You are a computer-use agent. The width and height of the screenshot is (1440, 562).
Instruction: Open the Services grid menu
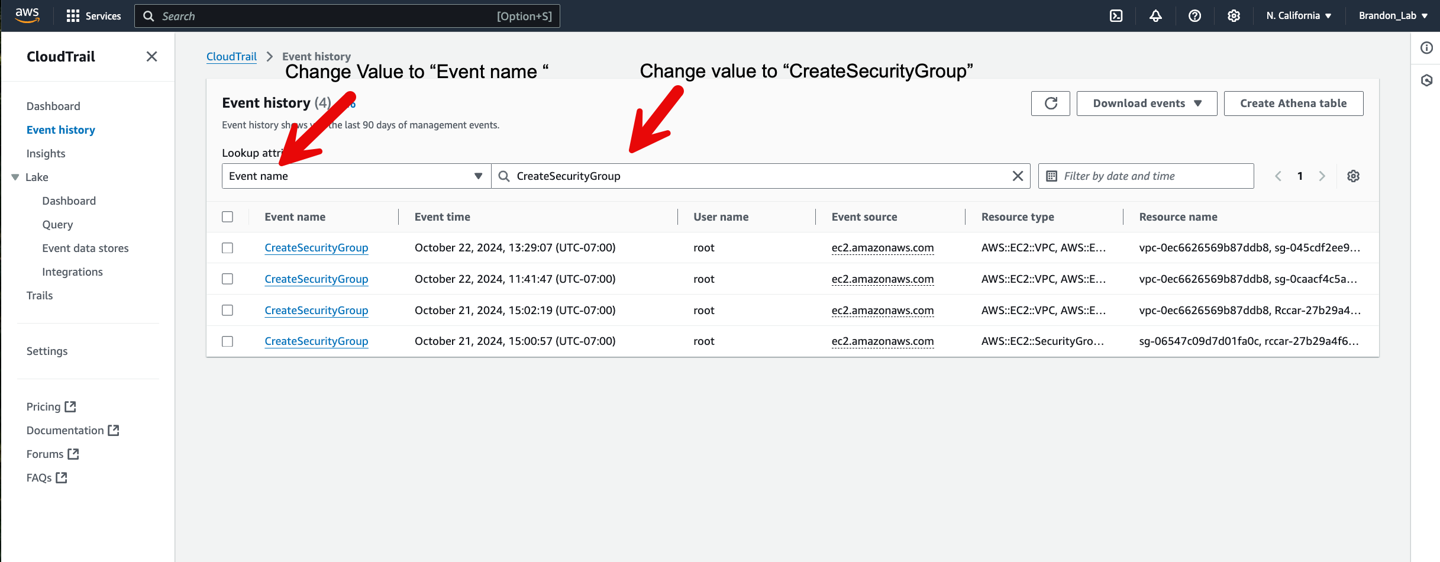[x=94, y=16]
